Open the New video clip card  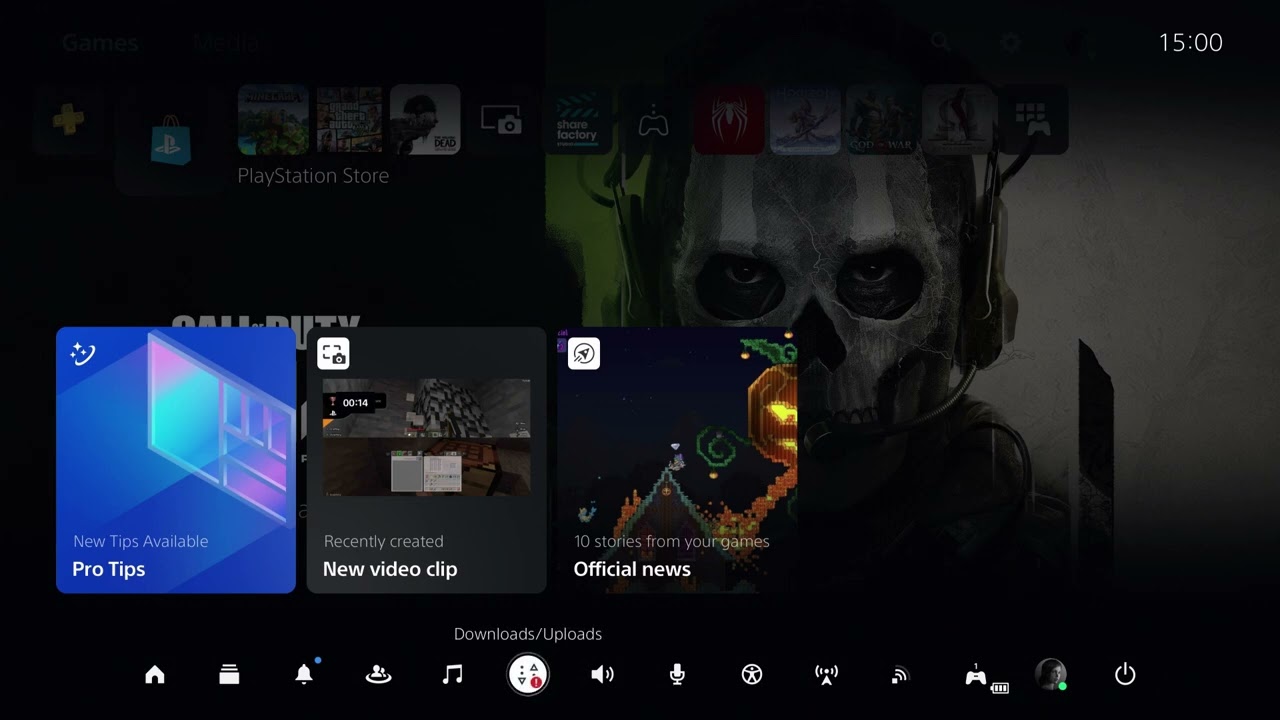click(427, 460)
